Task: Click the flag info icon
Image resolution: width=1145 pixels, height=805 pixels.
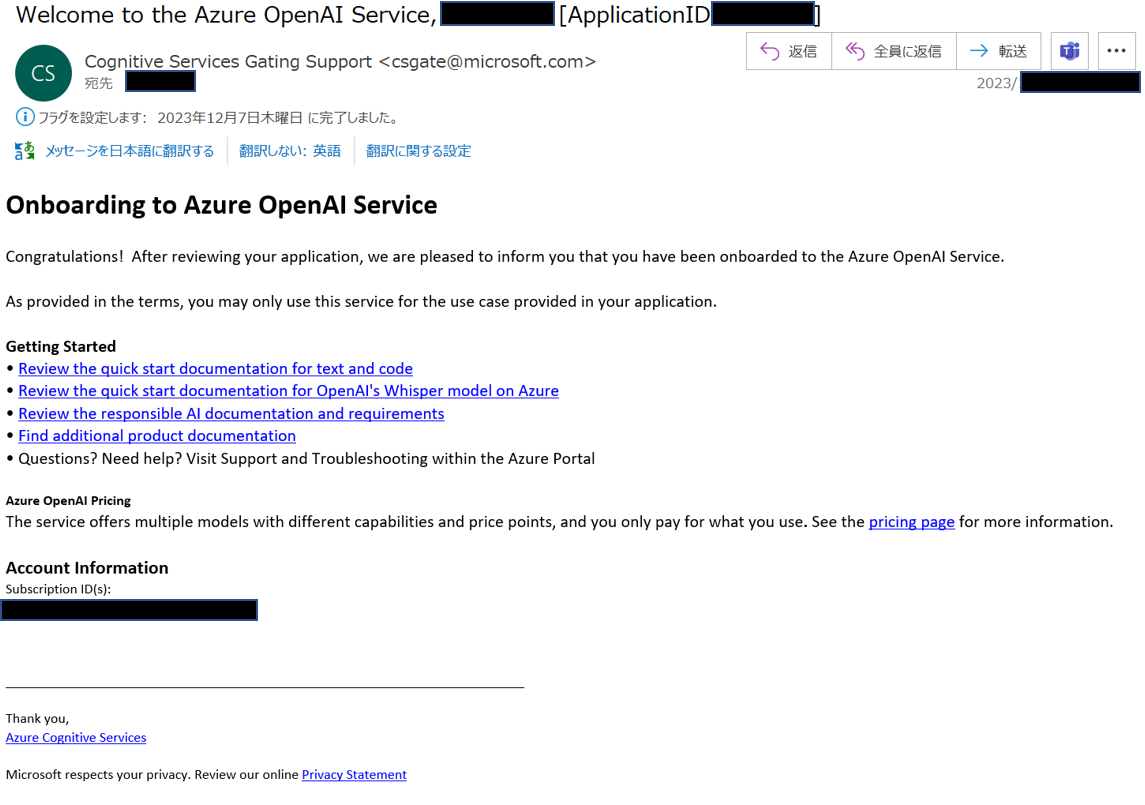Action: [x=25, y=117]
